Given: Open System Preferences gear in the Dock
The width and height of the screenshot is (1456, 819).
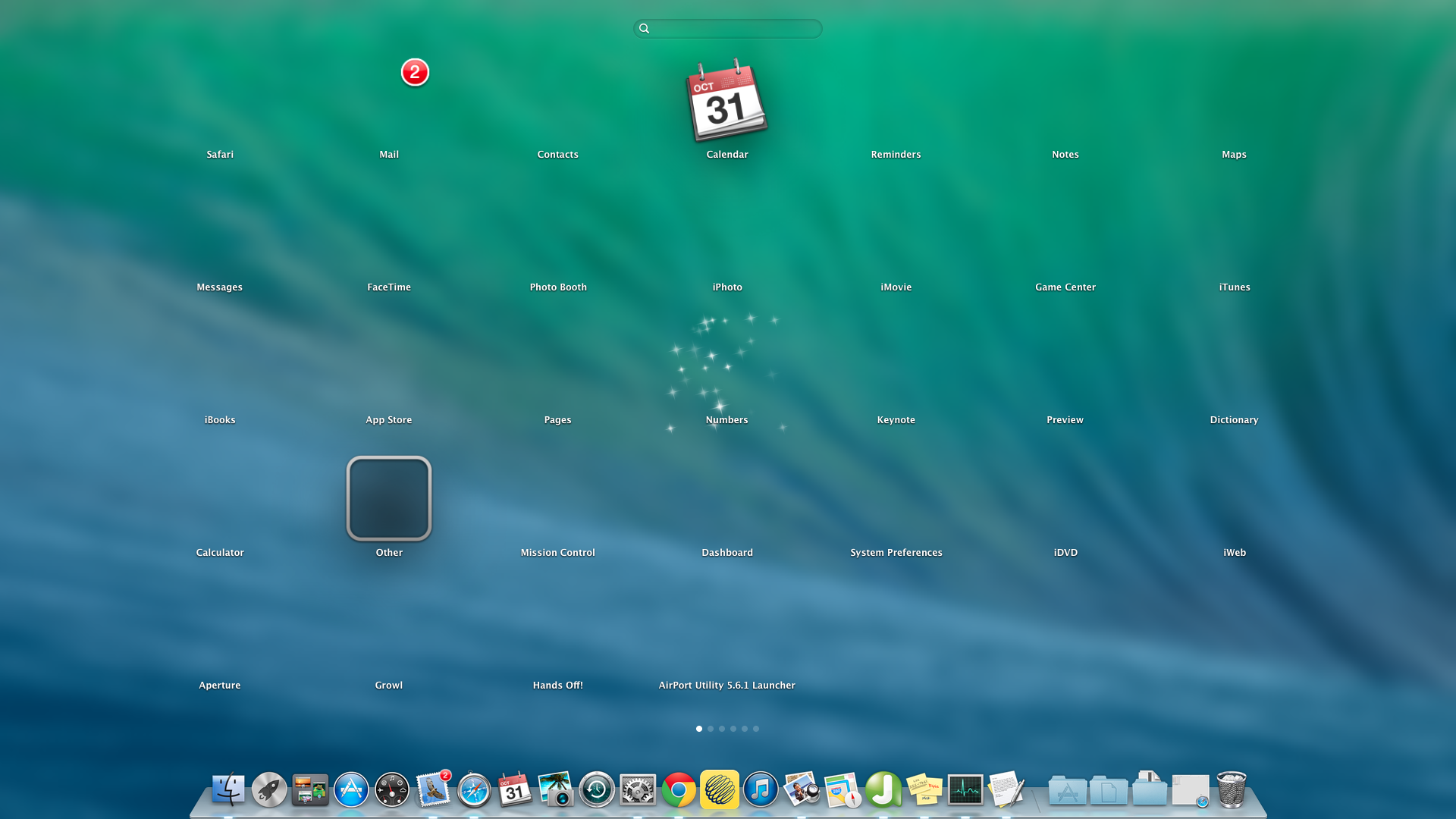Looking at the screenshot, I should pos(638,790).
